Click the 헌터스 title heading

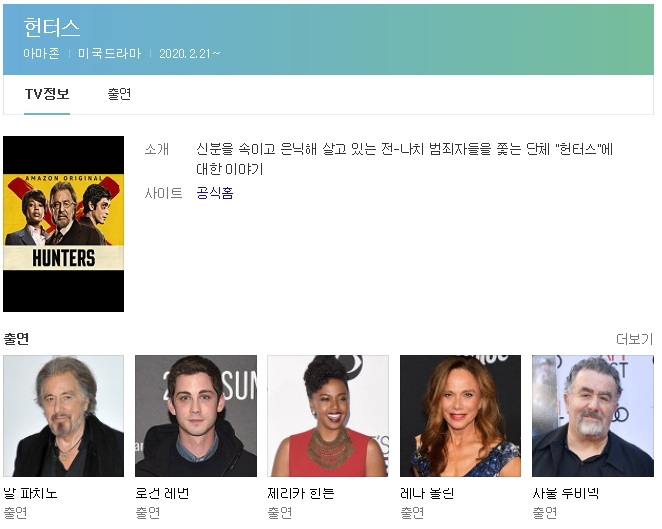tap(52, 28)
